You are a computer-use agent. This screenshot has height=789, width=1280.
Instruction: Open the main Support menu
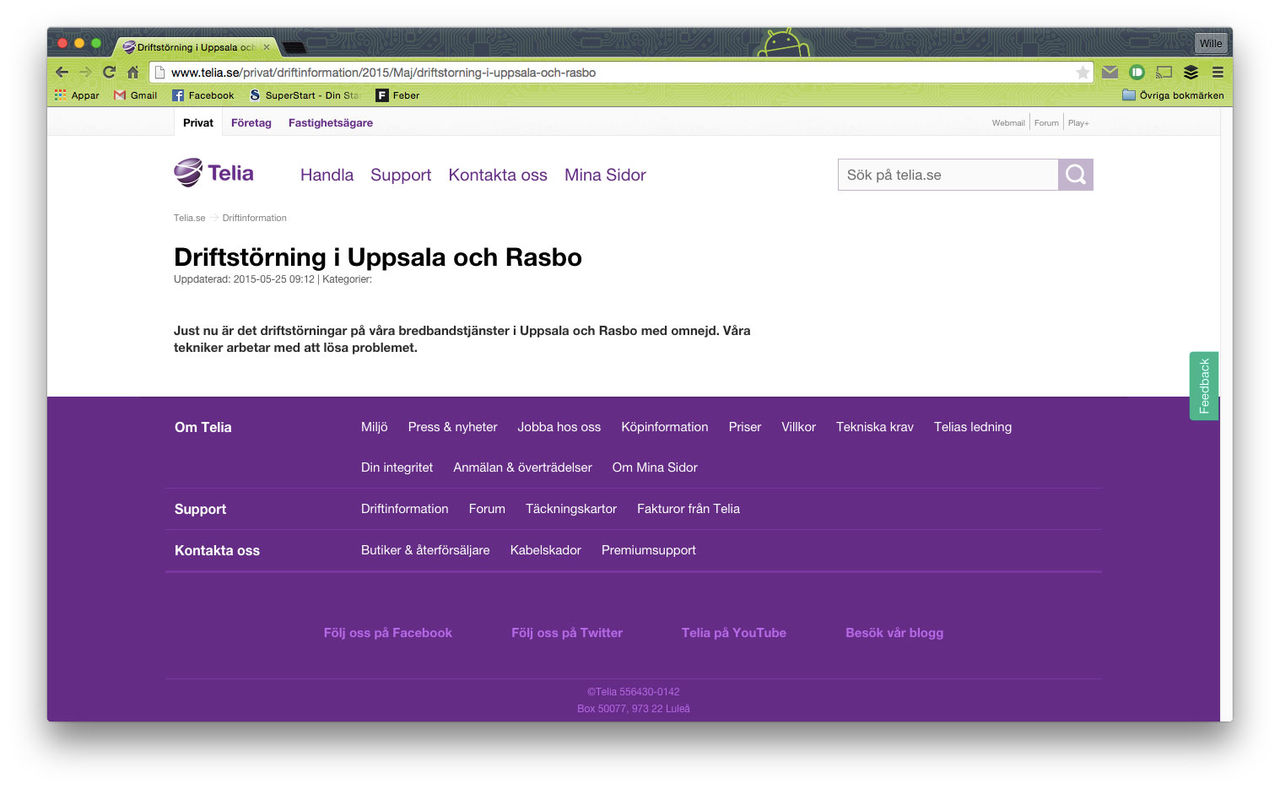tap(401, 175)
